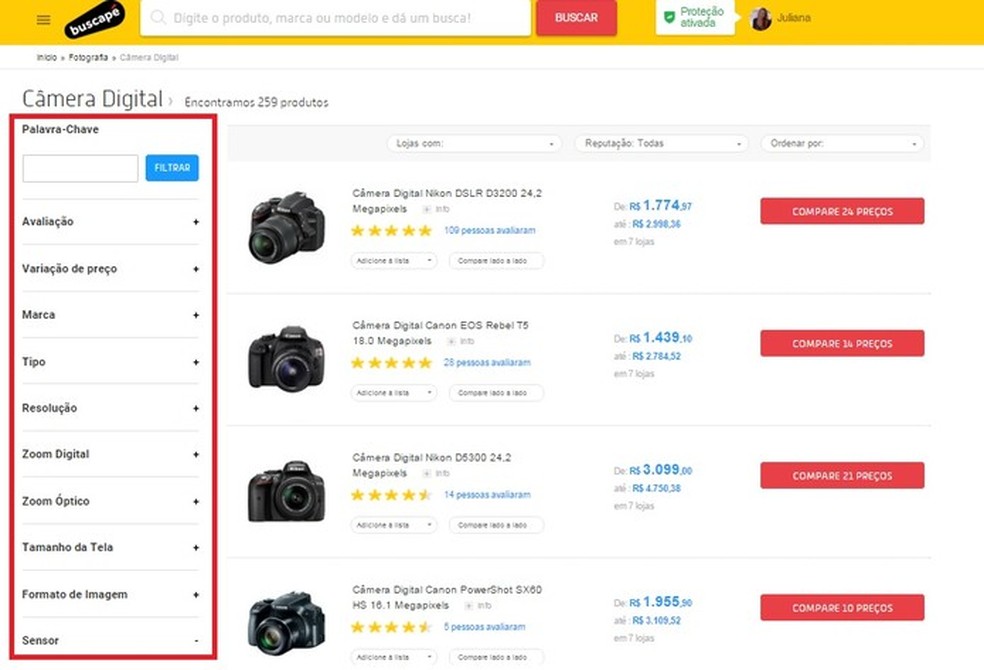Open the '109 pessoas avaliaram' reviews link
The width and height of the screenshot is (984, 670).
[x=488, y=230]
